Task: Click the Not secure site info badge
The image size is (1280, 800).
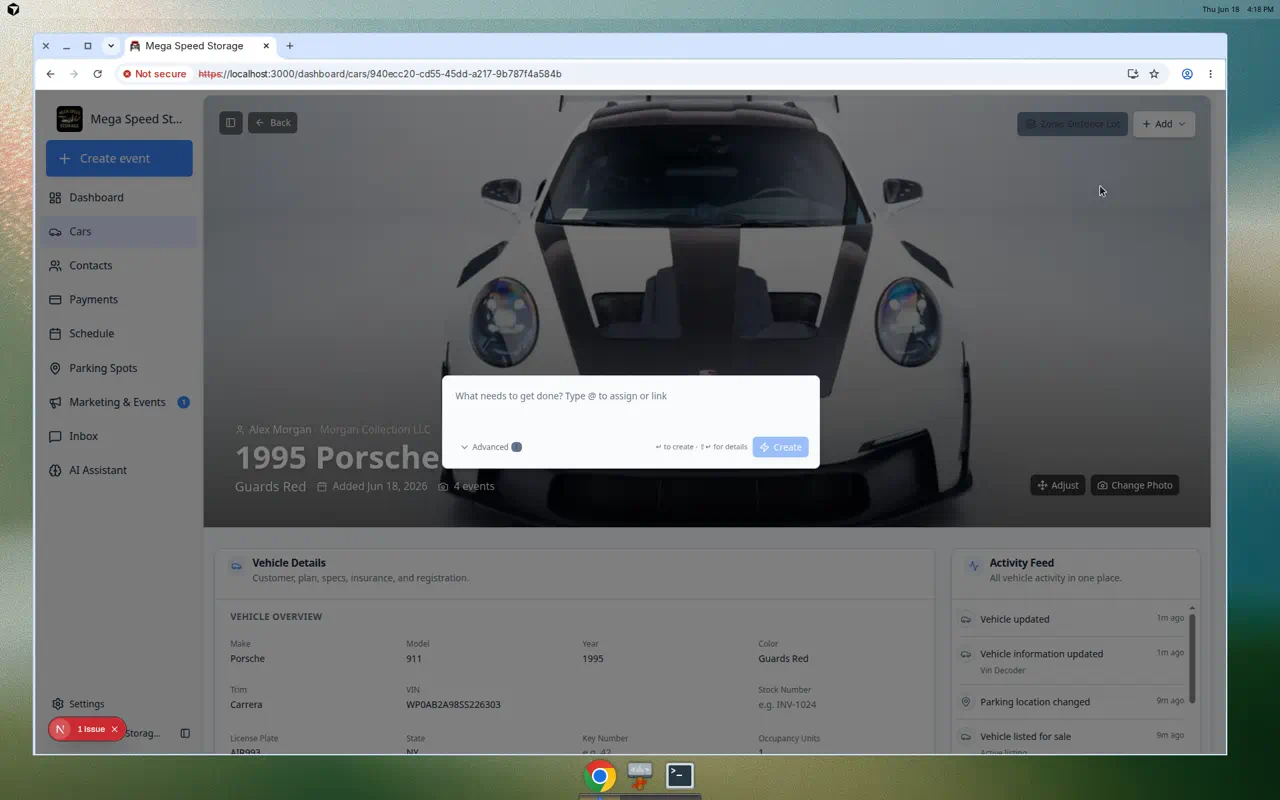Action: [x=154, y=74]
